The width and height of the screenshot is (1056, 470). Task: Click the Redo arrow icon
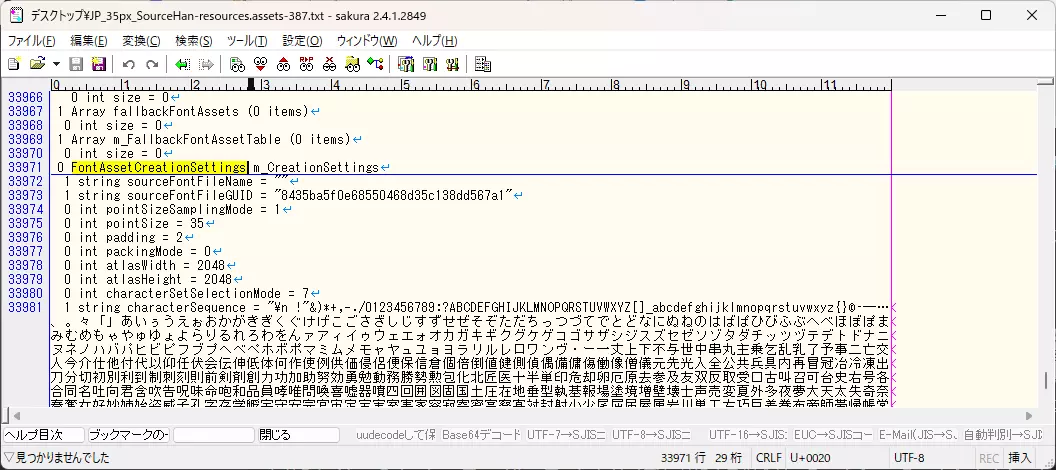[x=152, y=65]
